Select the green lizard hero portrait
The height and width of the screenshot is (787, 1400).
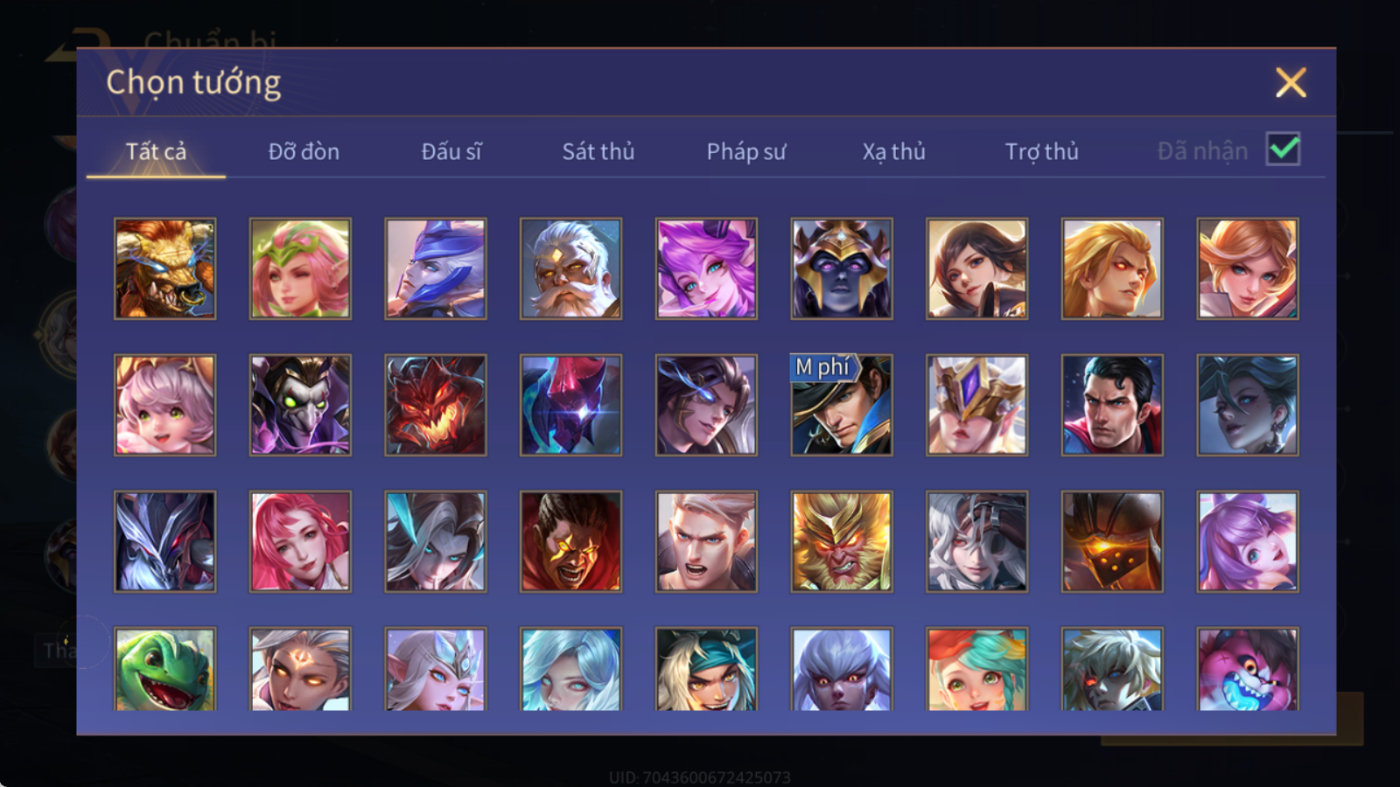pos(165,669)
